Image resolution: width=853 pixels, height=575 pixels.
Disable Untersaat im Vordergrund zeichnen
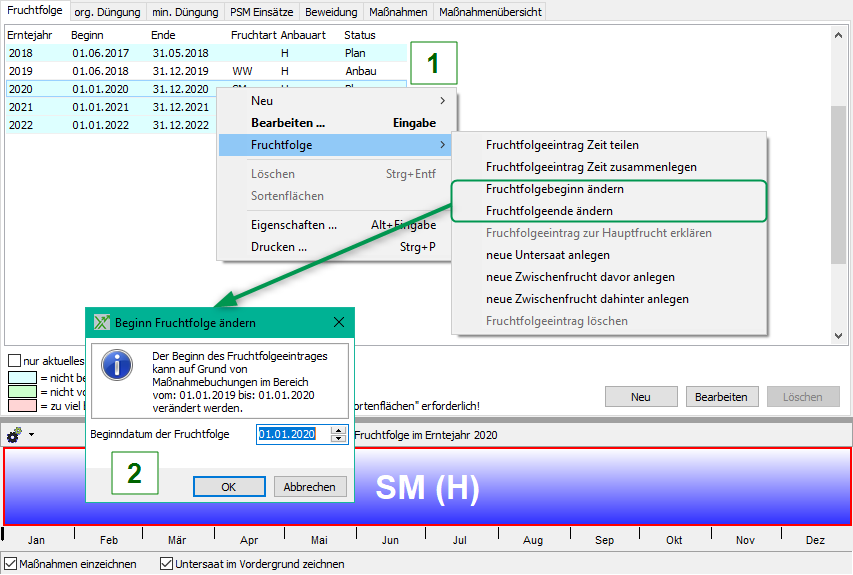[167, 564]
